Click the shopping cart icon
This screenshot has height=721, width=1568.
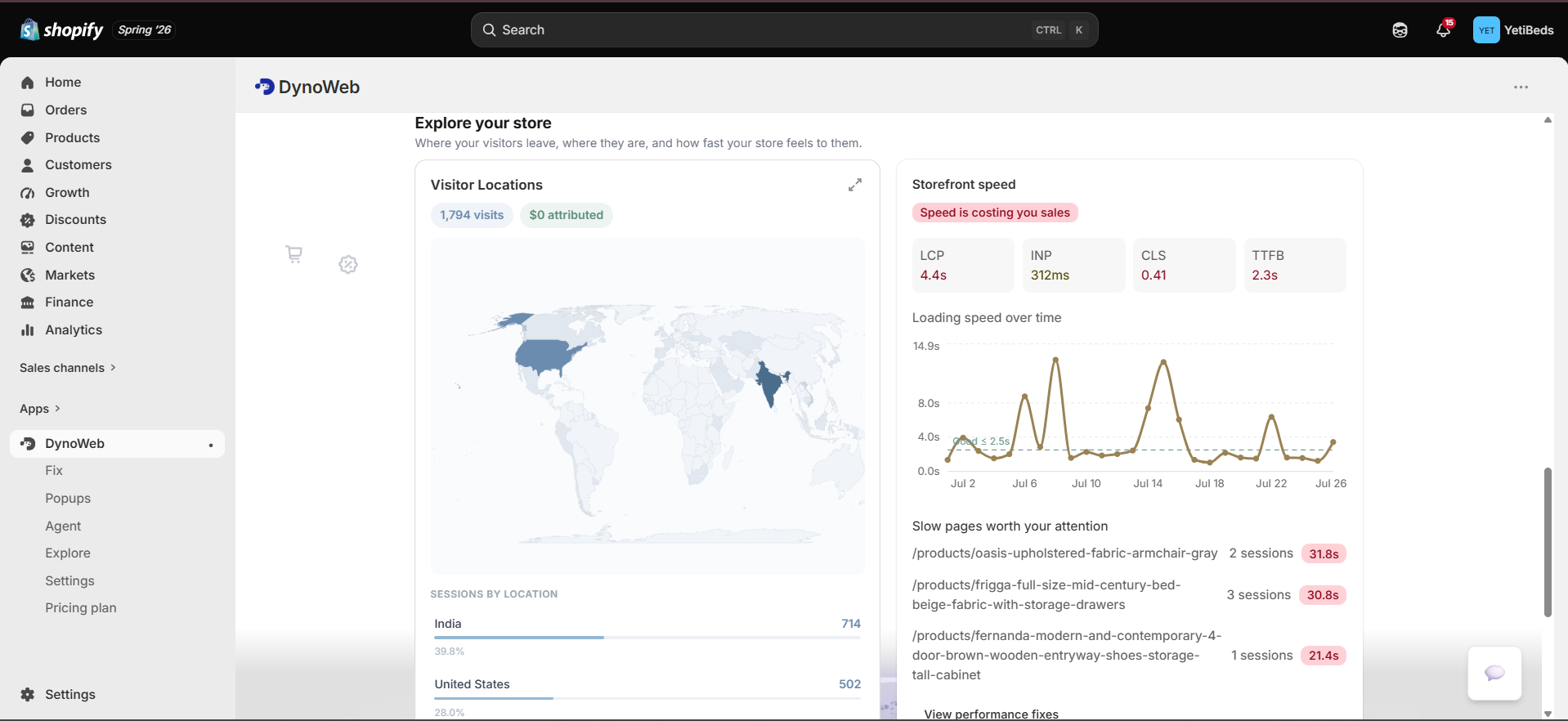point(294,254)
